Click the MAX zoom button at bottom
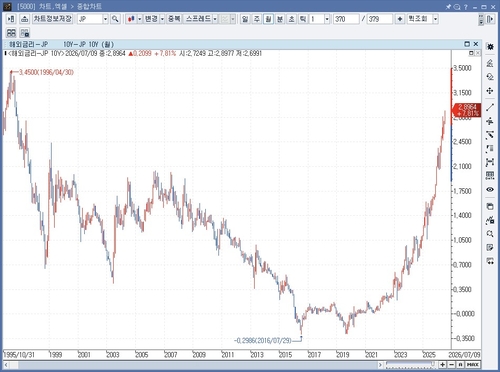500x372 pixels. (473, 365)
